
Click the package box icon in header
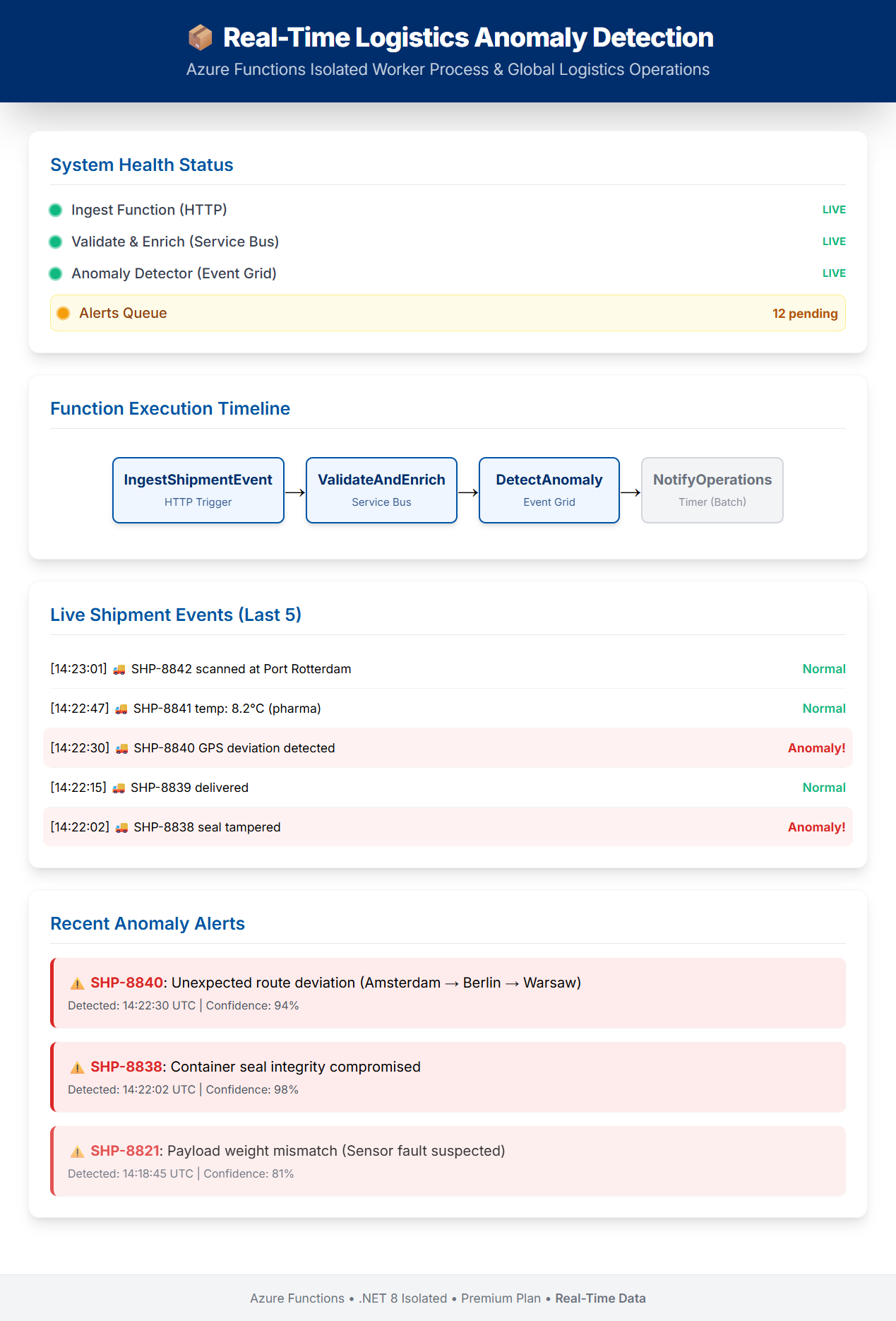201,37
